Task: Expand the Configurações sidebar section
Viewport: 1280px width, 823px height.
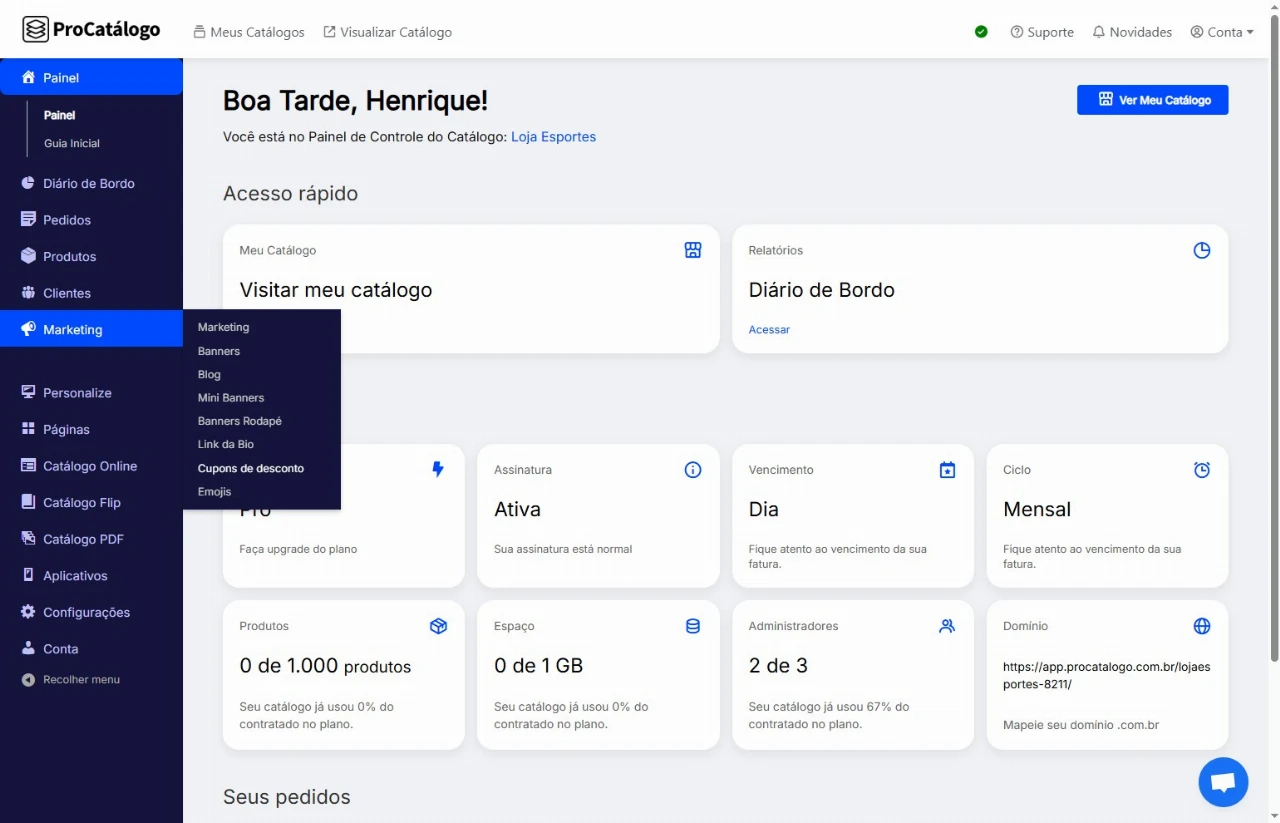Action: [x=86, y=612]
